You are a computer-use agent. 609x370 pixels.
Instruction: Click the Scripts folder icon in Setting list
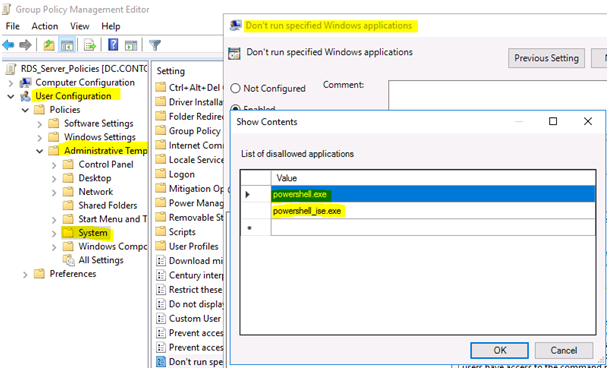pyautogui.click(x=160, y=232)
